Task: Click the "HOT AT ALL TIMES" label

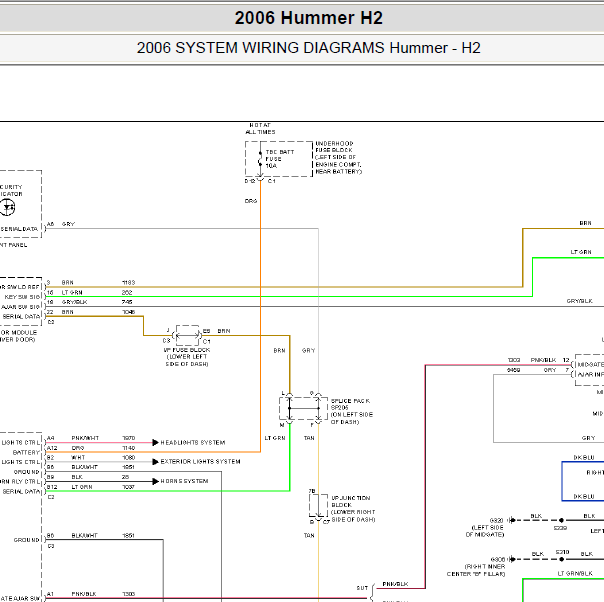Action: 260,129
